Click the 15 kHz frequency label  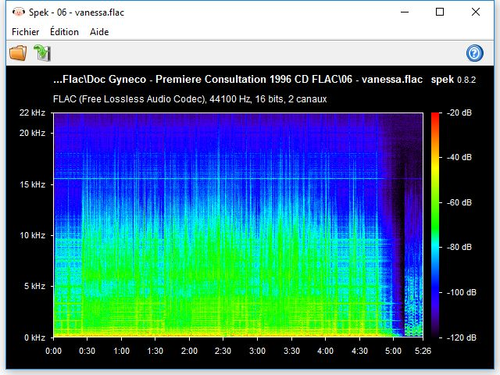tap(32, 184)
